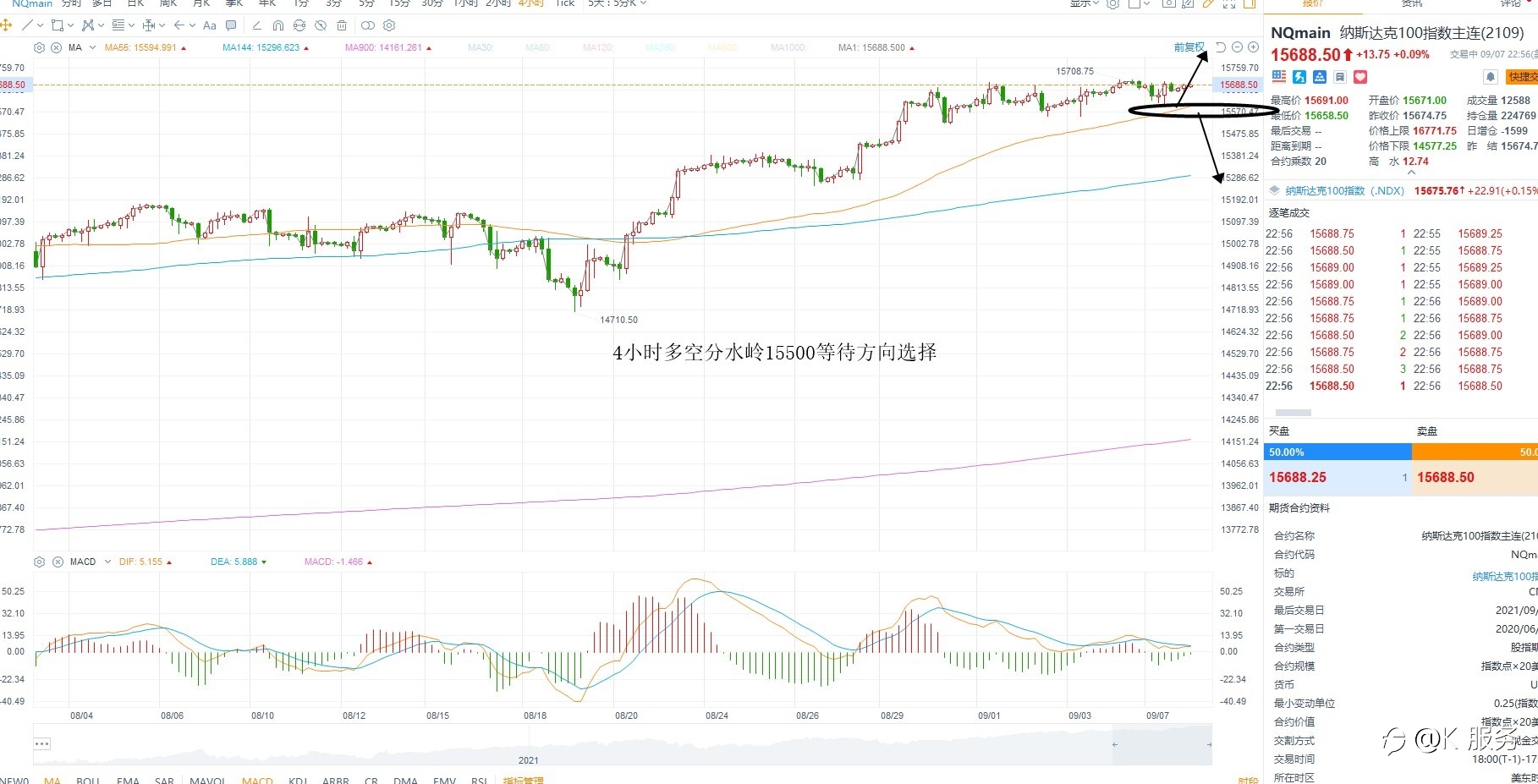Select the KDJ indicator tab
This screenshot has width=1538, height=784.
297,780
